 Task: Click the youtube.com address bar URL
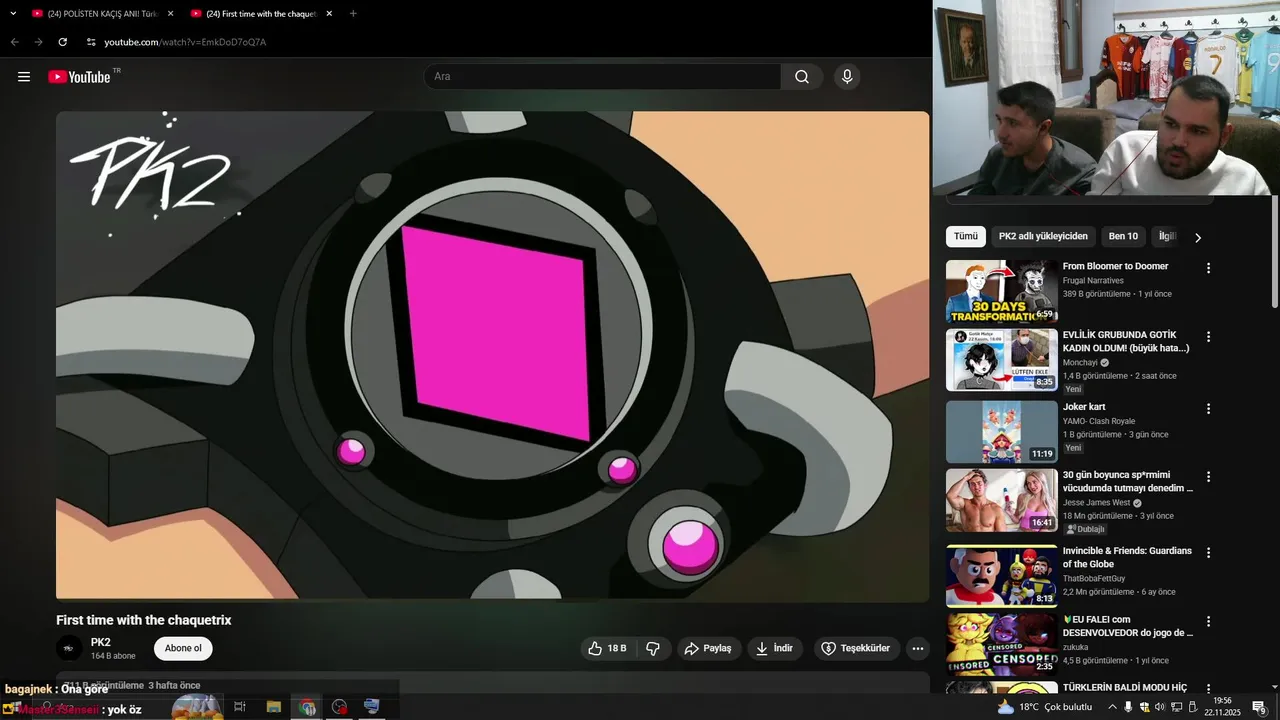tap(185, 42)
